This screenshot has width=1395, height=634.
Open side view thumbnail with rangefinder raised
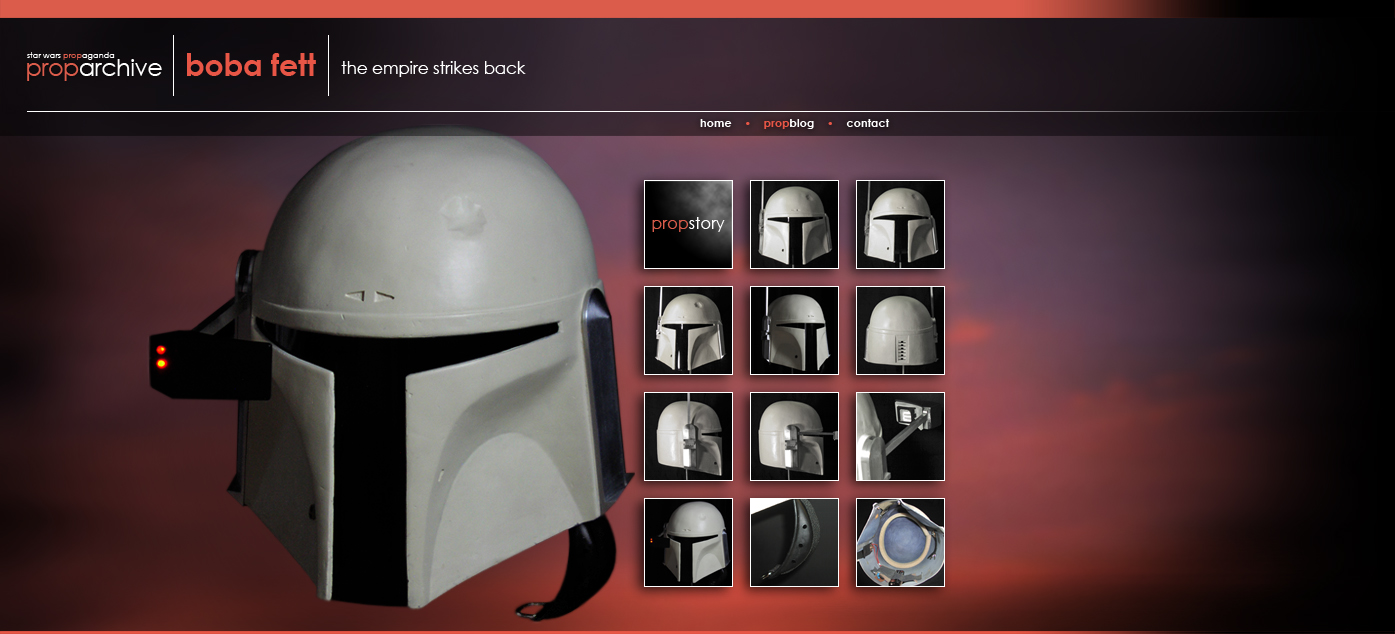(688, 436)
